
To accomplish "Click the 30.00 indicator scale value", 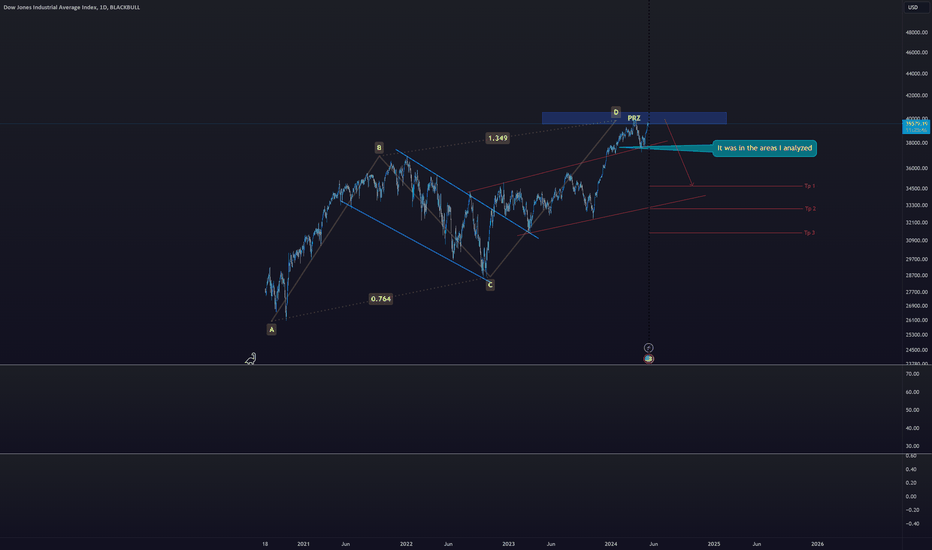I will pyautogui.click(x=912, y=445).
